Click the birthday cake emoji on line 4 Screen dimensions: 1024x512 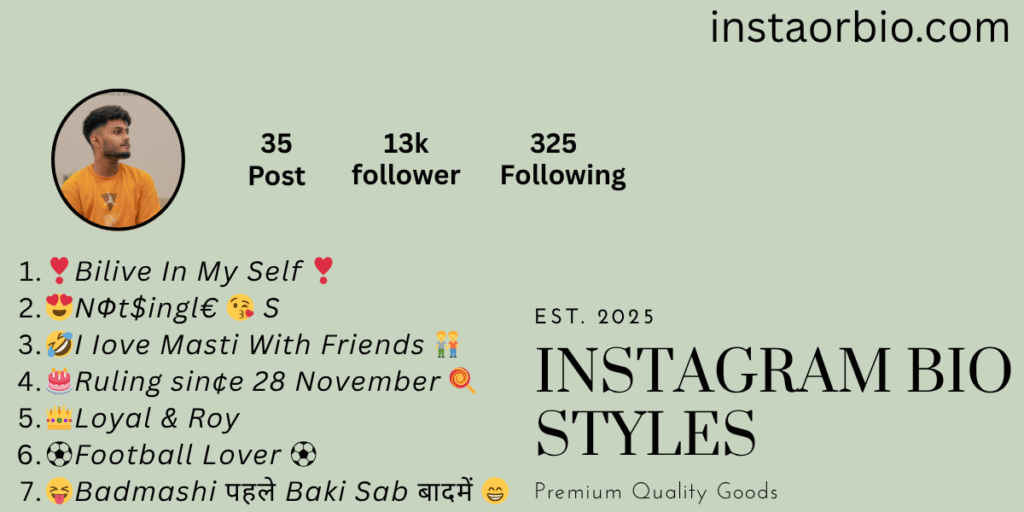pos(59,382)
